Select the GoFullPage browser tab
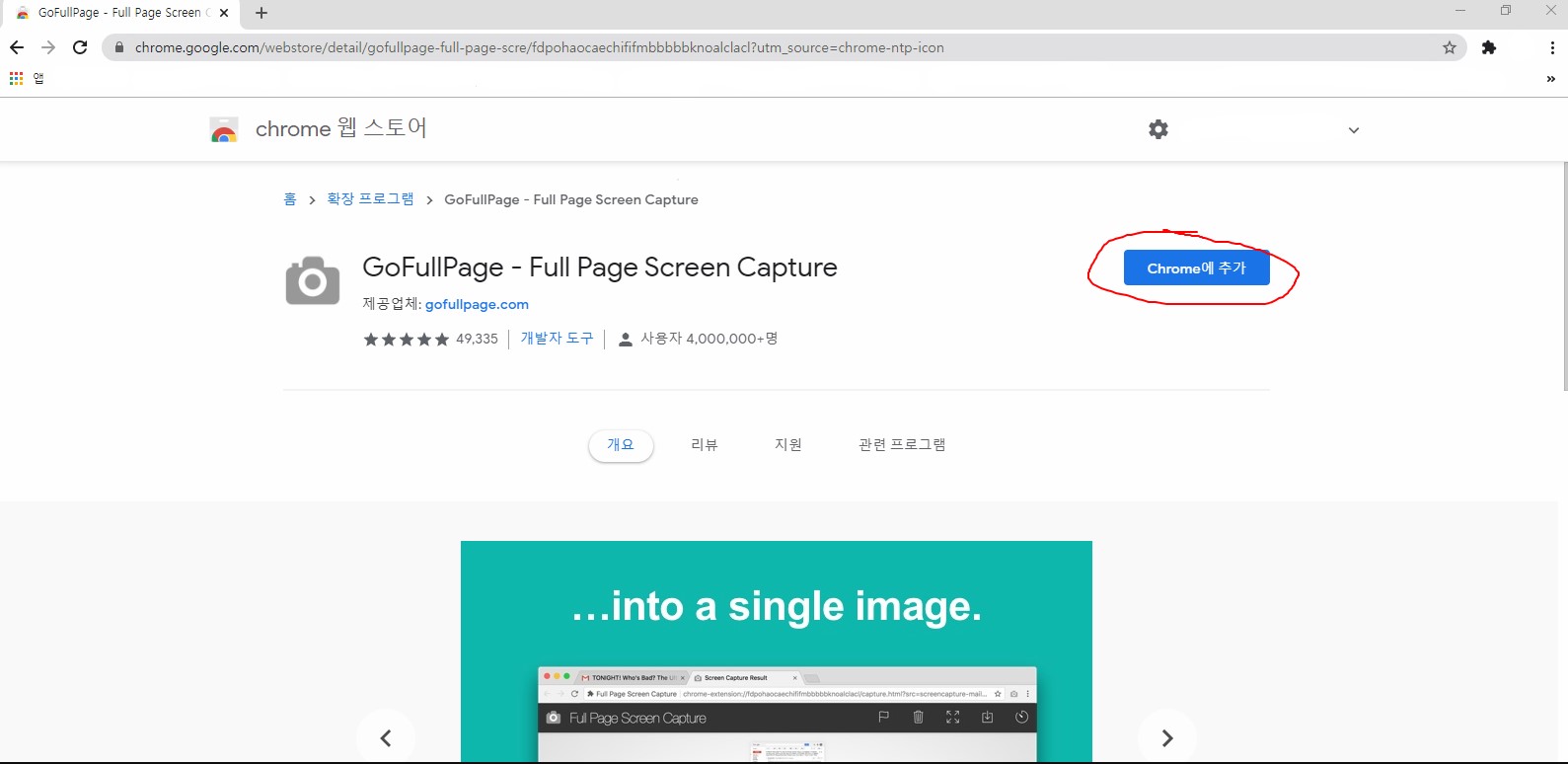The image size is (1568, 764). (120, 13)
